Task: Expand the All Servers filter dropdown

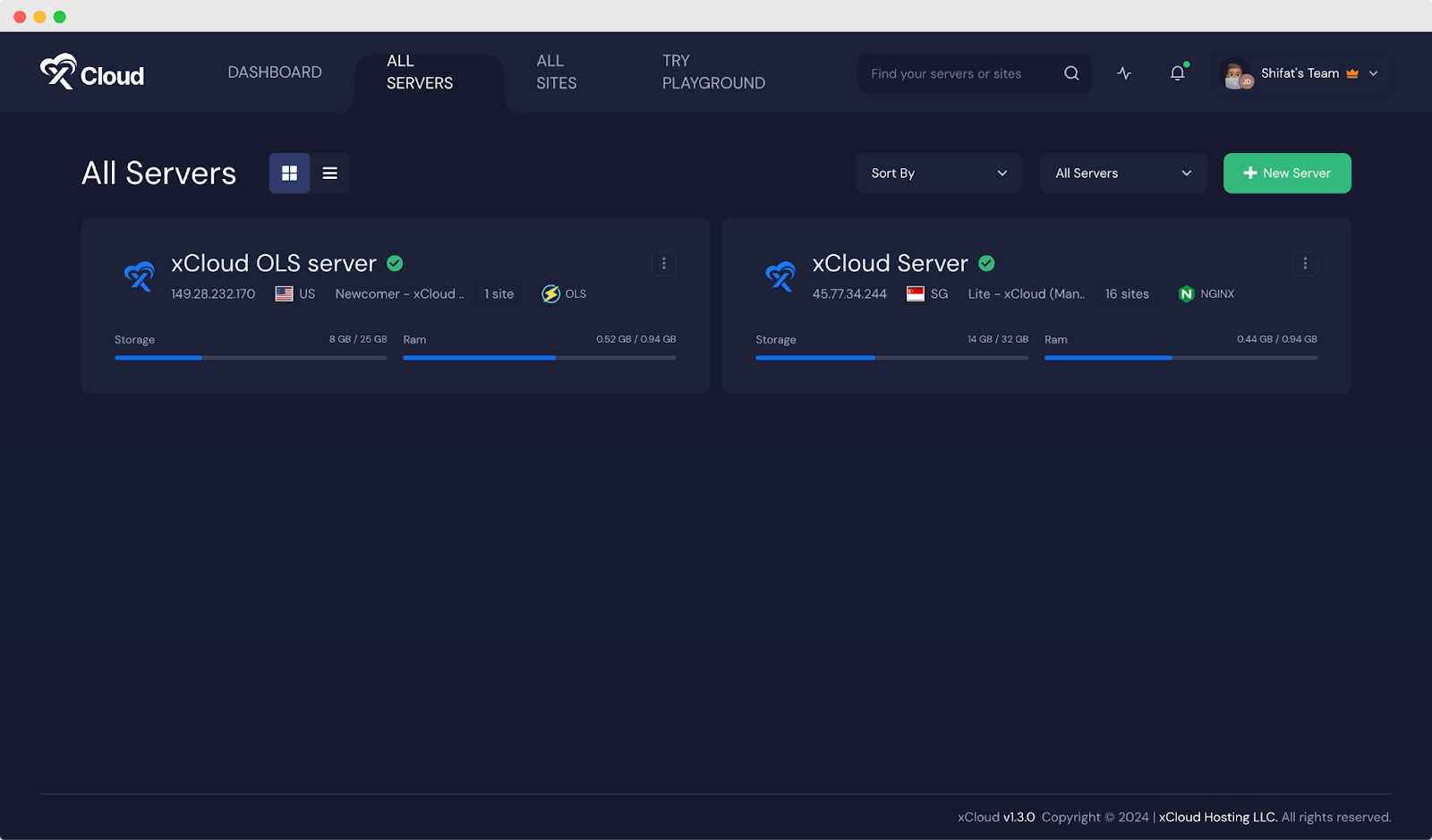Action: coord(1122,173)
